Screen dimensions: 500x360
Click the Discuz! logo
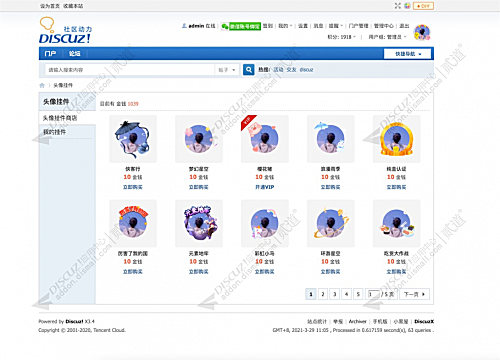point(65,31)
